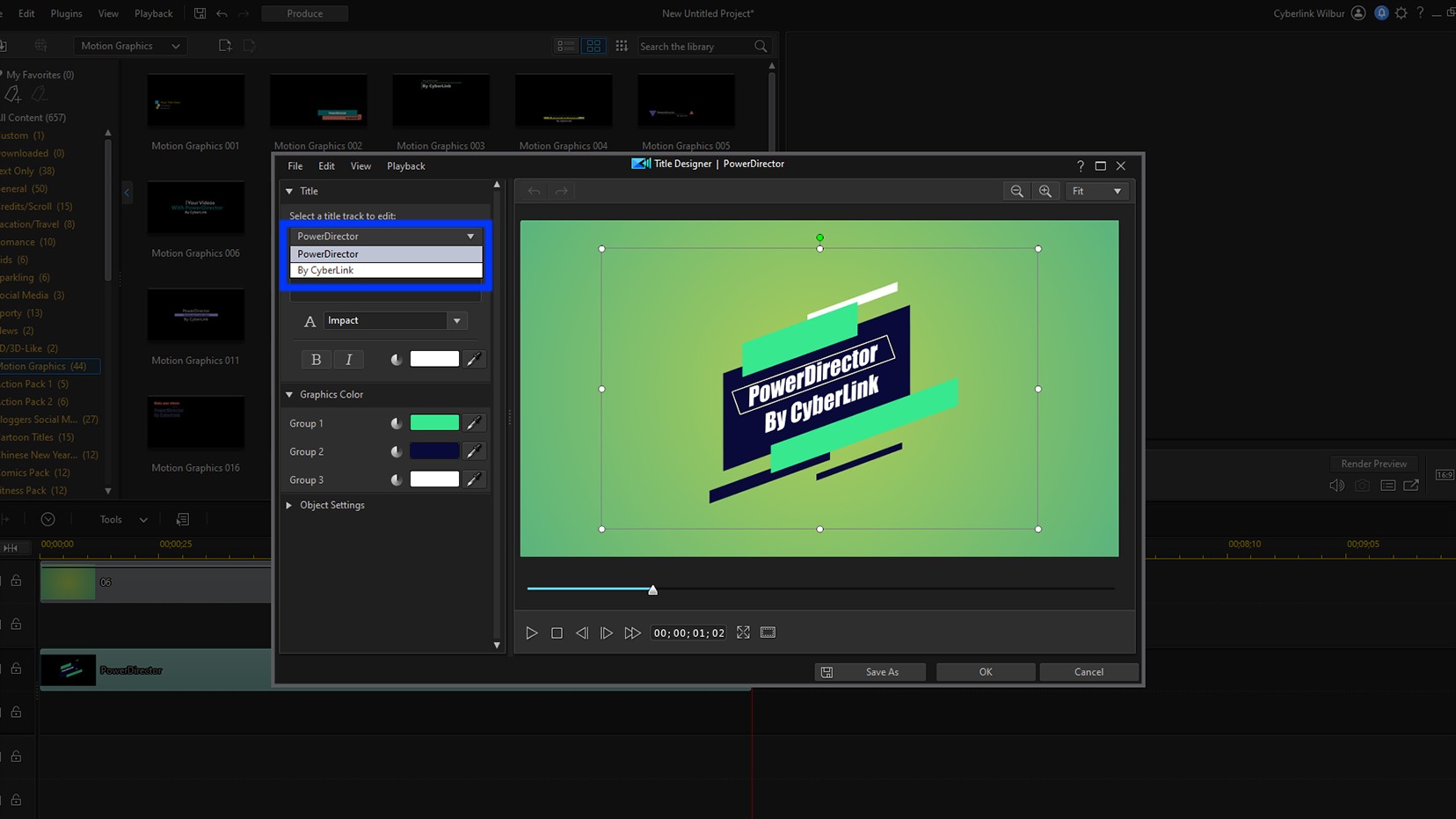Open the main window Plugins menu
Screen dimensions: 1456x819
(66, 13)
